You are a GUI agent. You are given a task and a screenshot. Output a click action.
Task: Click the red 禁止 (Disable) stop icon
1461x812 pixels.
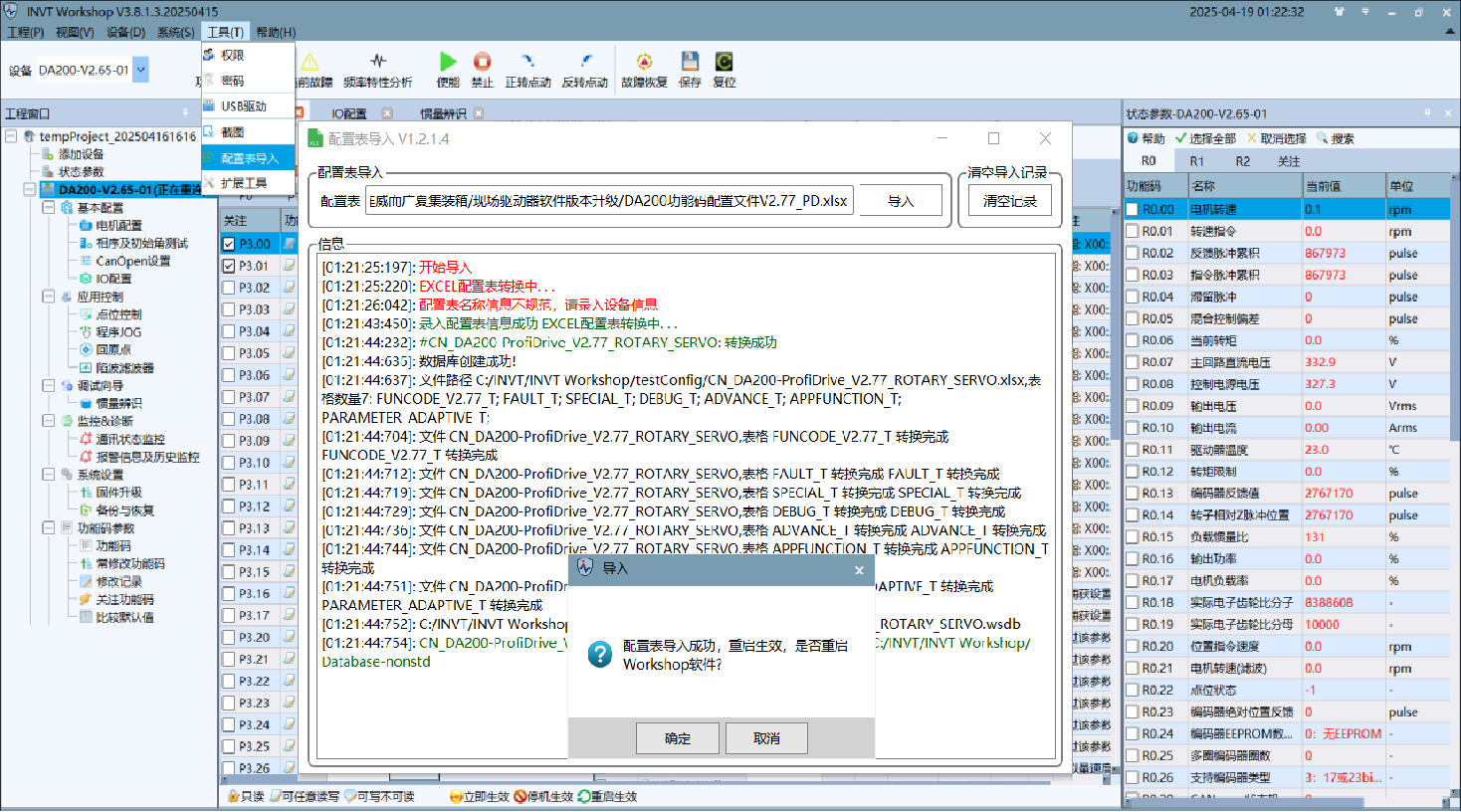482,63
